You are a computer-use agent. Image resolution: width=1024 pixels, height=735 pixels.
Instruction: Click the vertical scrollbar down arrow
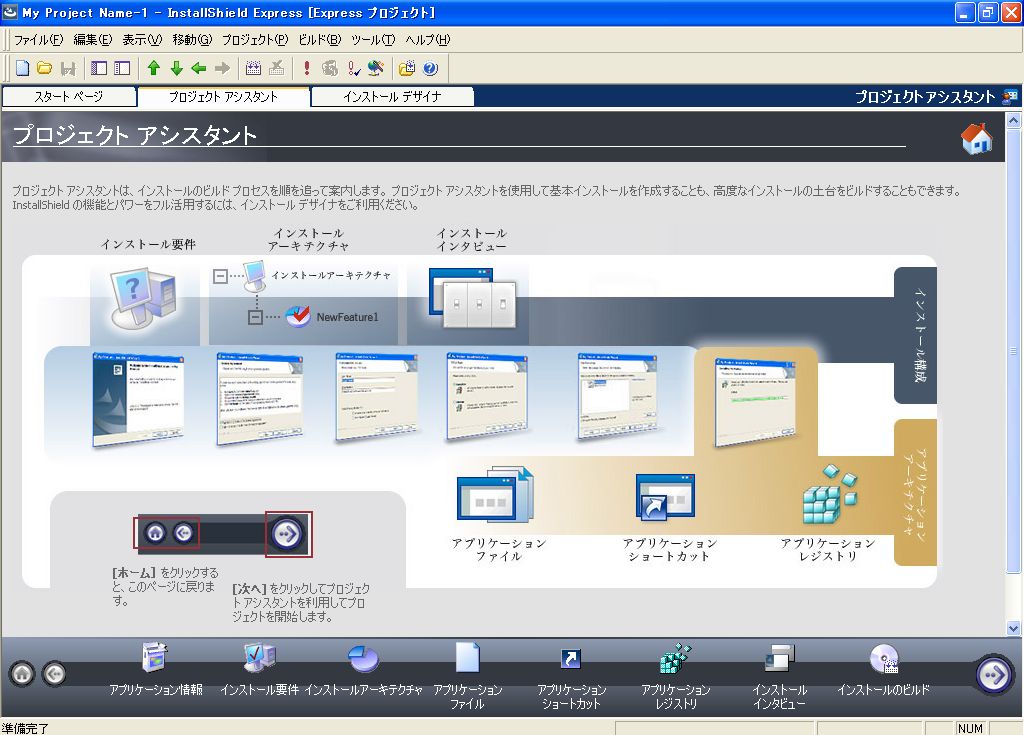(x=1014, y=627)
